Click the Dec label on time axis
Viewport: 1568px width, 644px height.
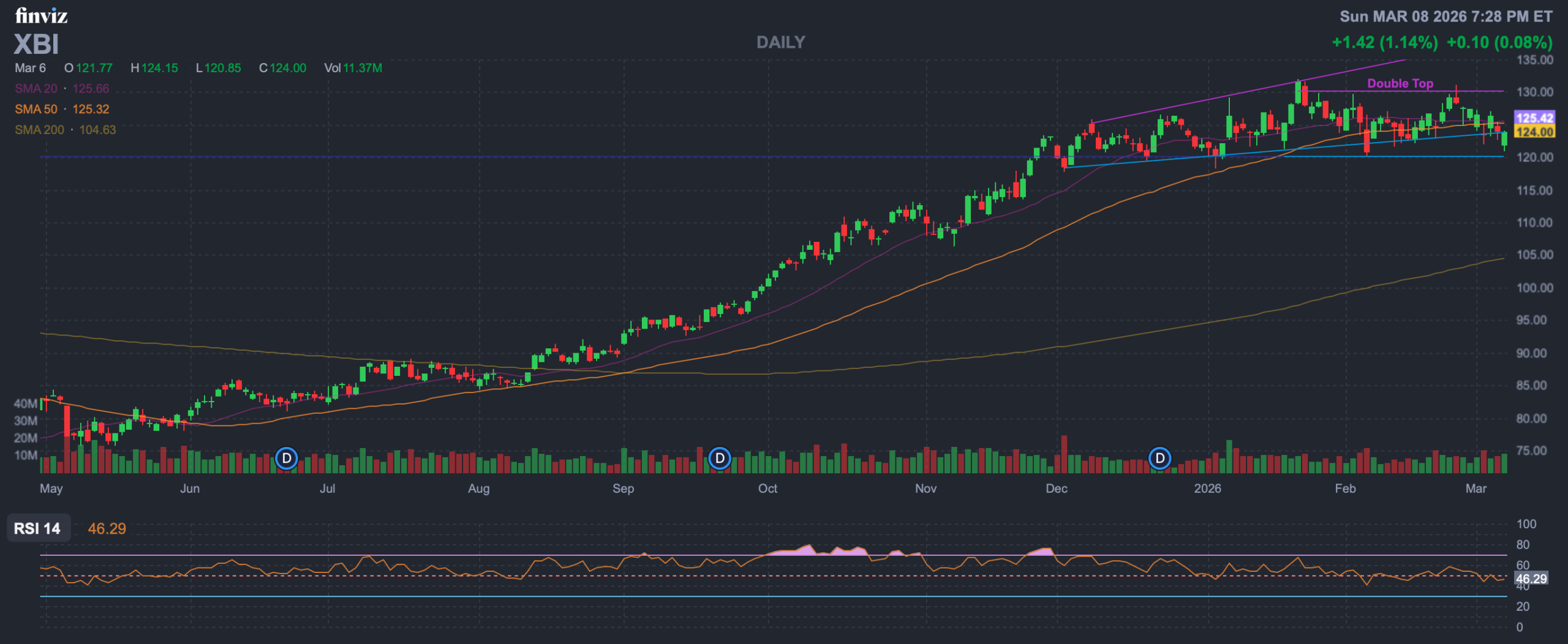1057,489
